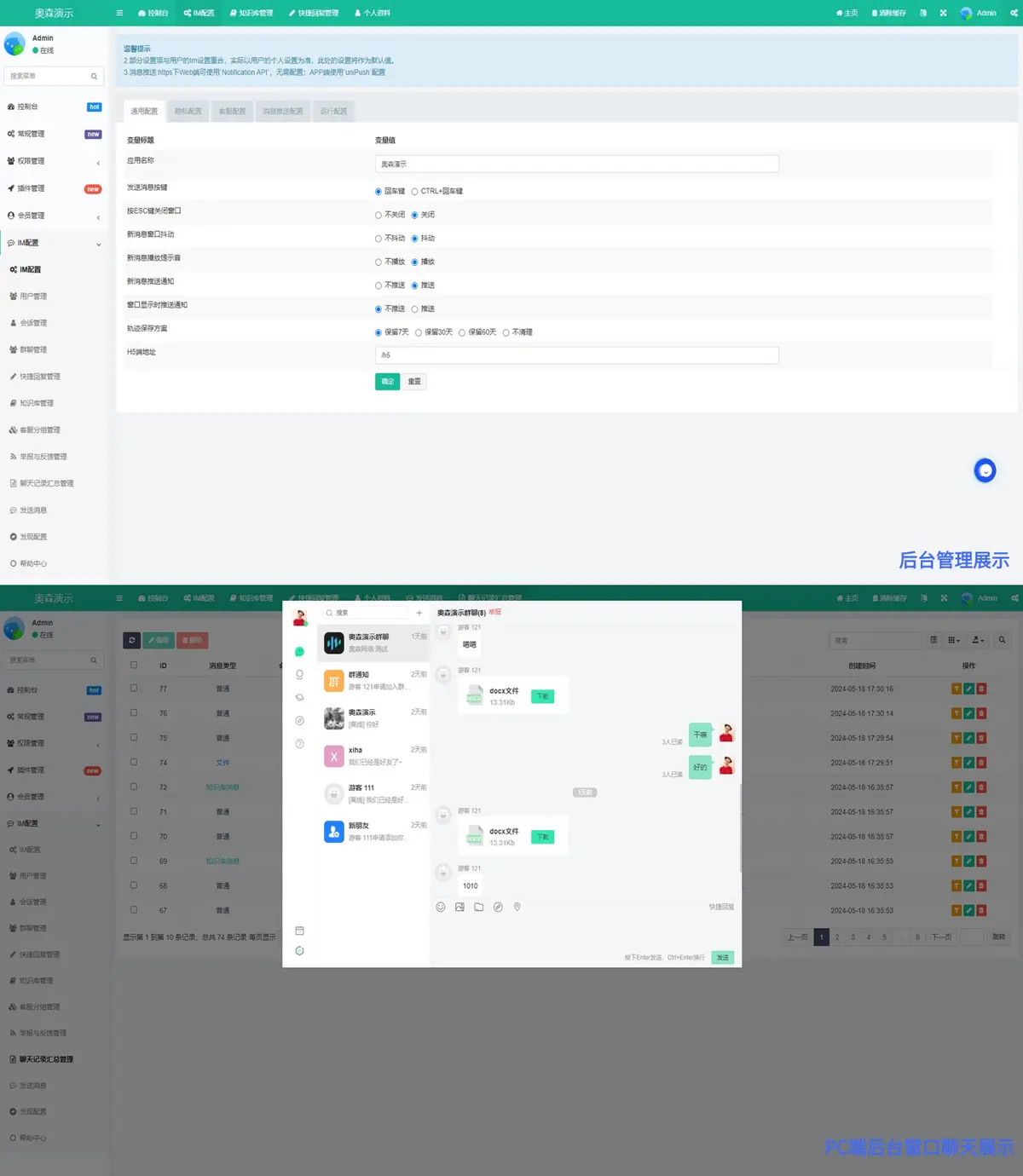Screen dimensions: 1023x1176
Task: Click the green 确定 button
Action: pyautogui.click(x=387, y=382)
